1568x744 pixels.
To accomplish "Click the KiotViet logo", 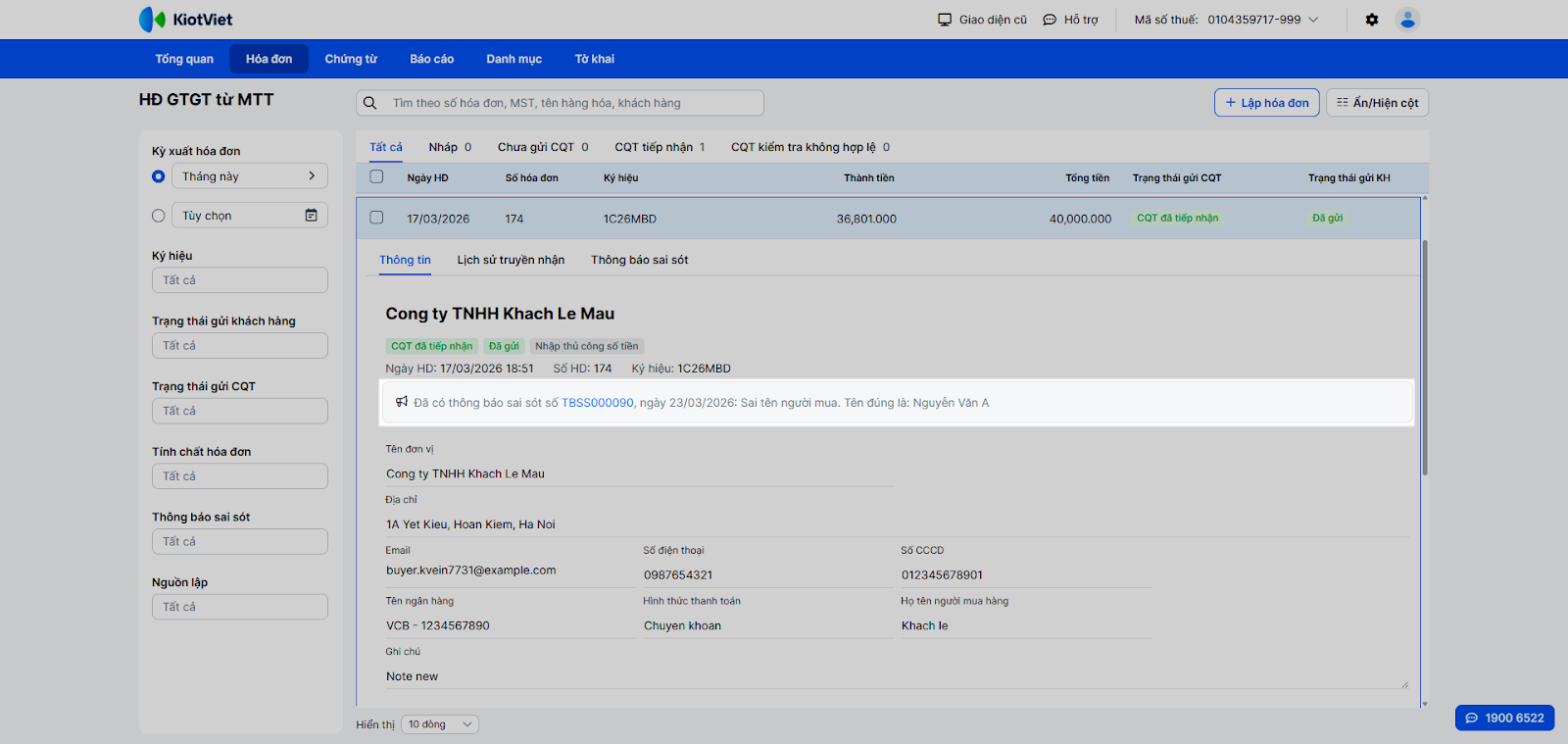I will coord(186,20).
